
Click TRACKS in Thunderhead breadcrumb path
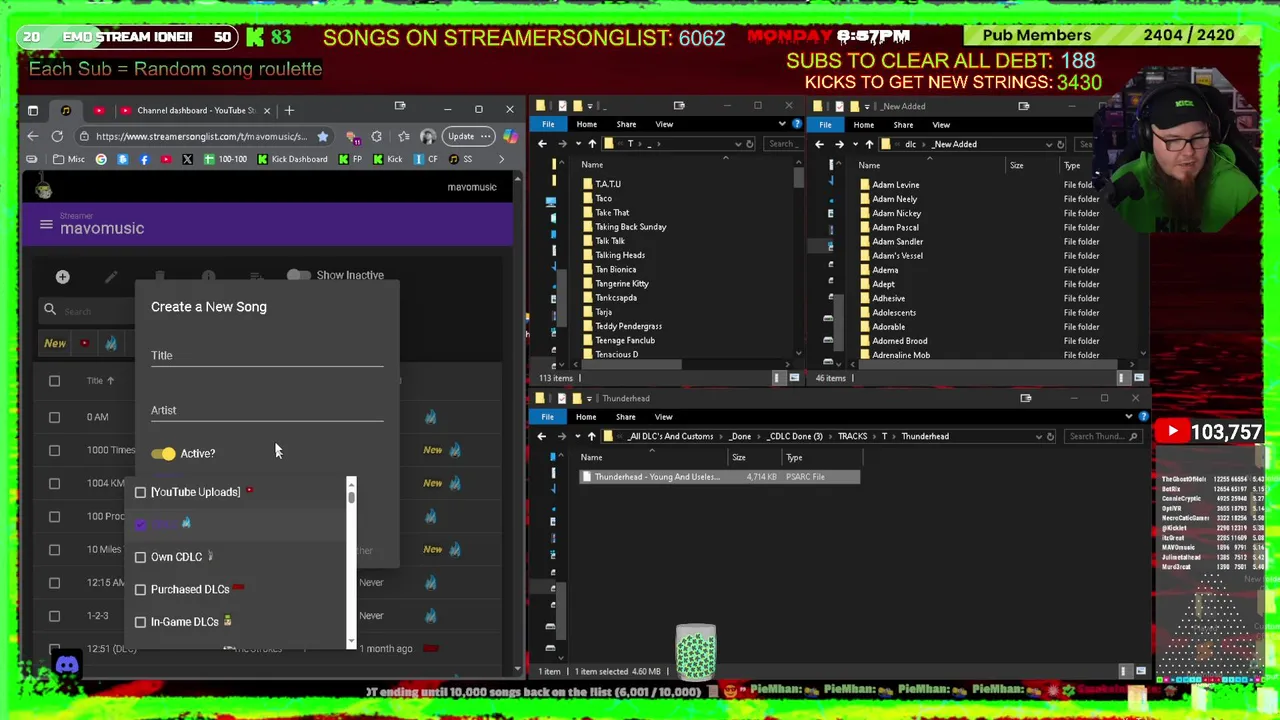click(852, 436)
